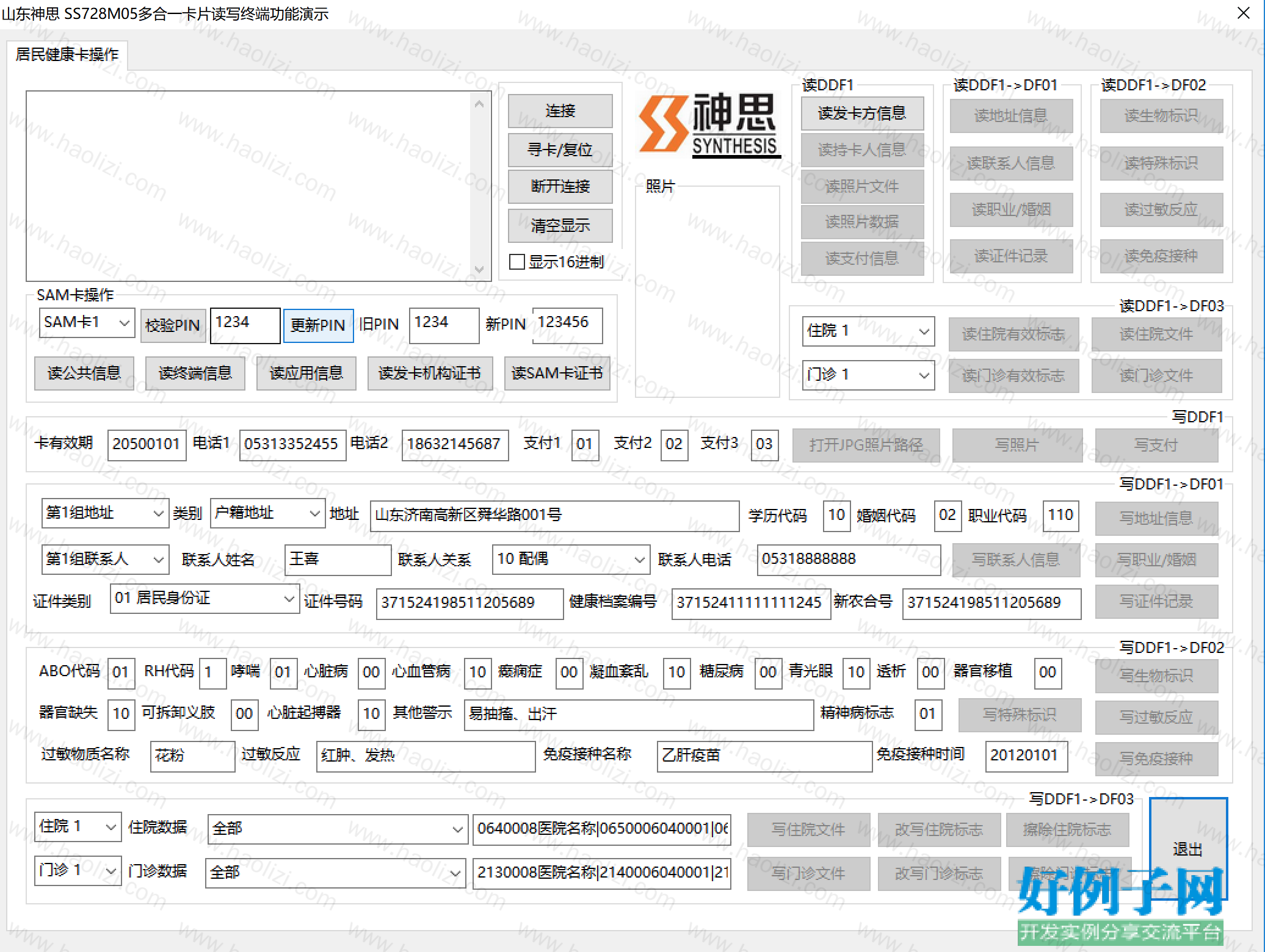Click the 支付2 field
1265x952 pixels.
[674, 445]
